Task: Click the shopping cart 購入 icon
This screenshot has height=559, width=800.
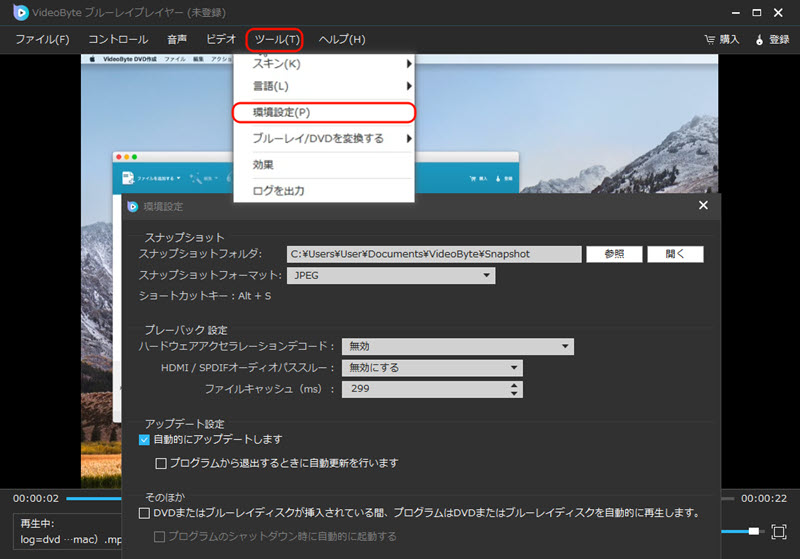Action: (x=710, y=40)
